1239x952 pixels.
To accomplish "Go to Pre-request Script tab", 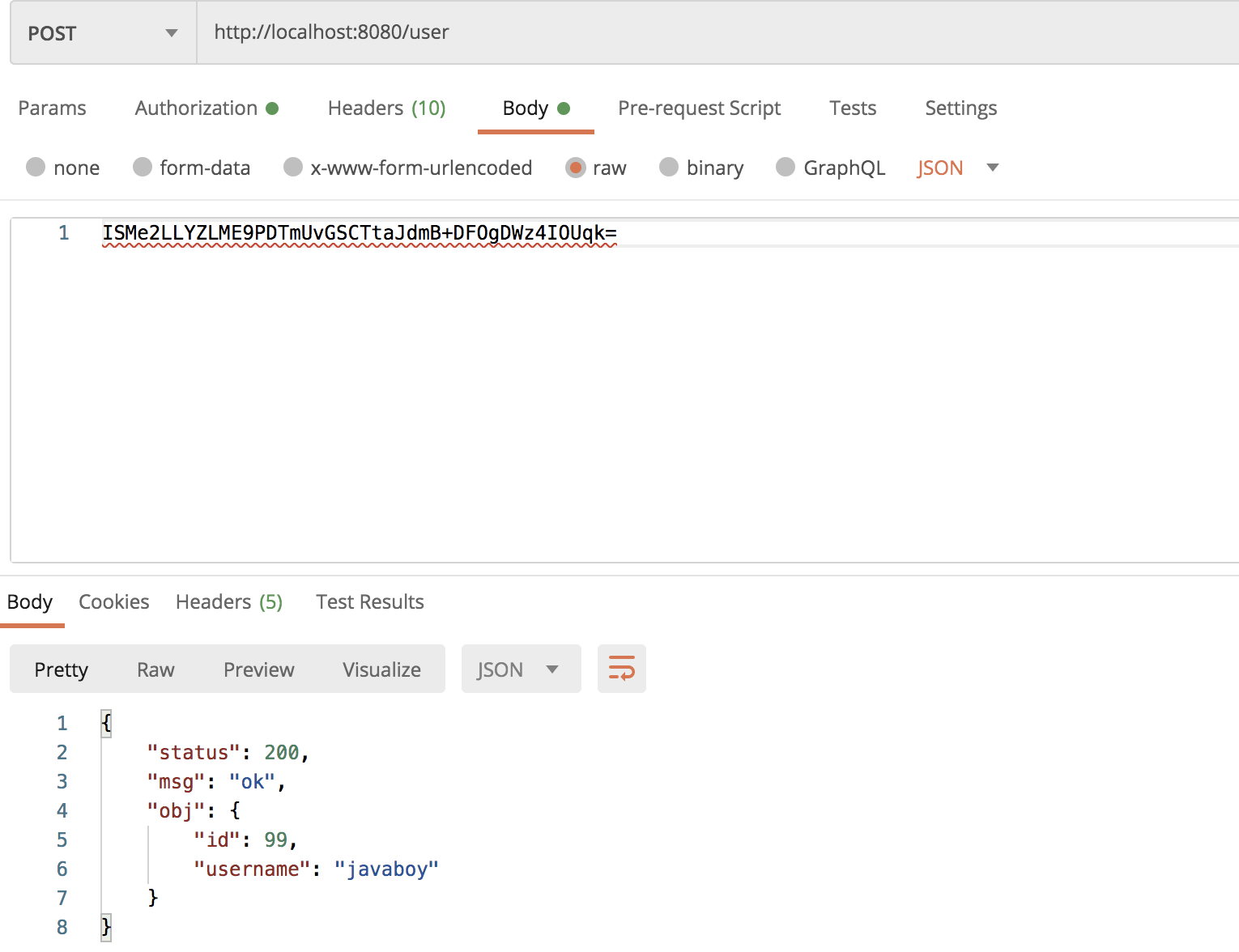I will coord(699,108).
